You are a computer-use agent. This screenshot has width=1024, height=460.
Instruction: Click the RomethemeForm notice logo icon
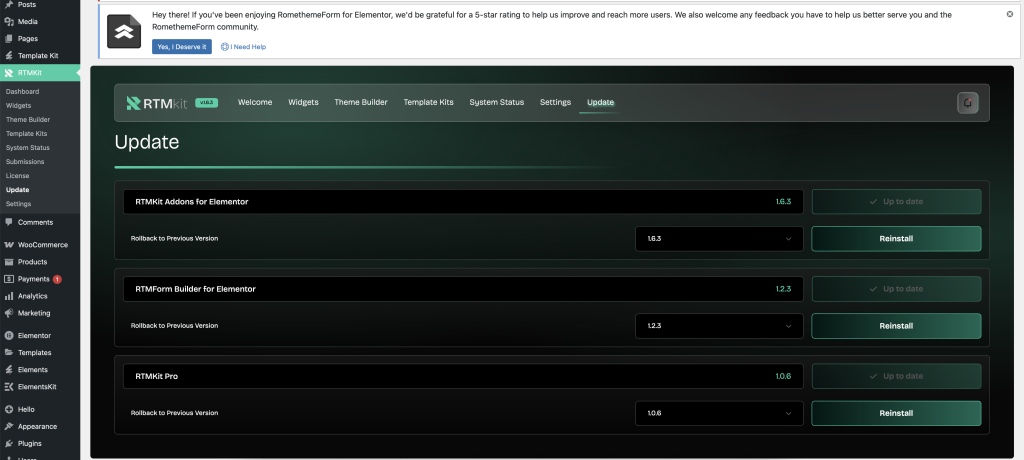click(x=124, y=31)
